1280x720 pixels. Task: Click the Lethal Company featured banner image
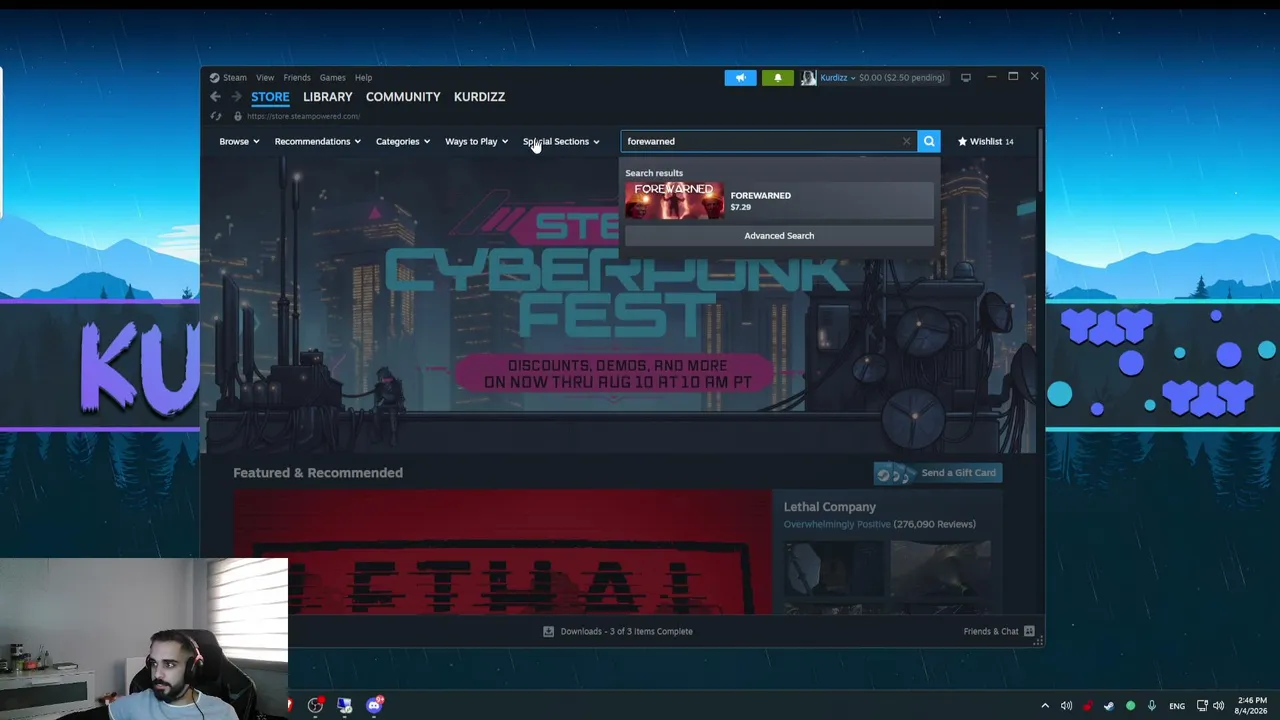tap(502, 551)
